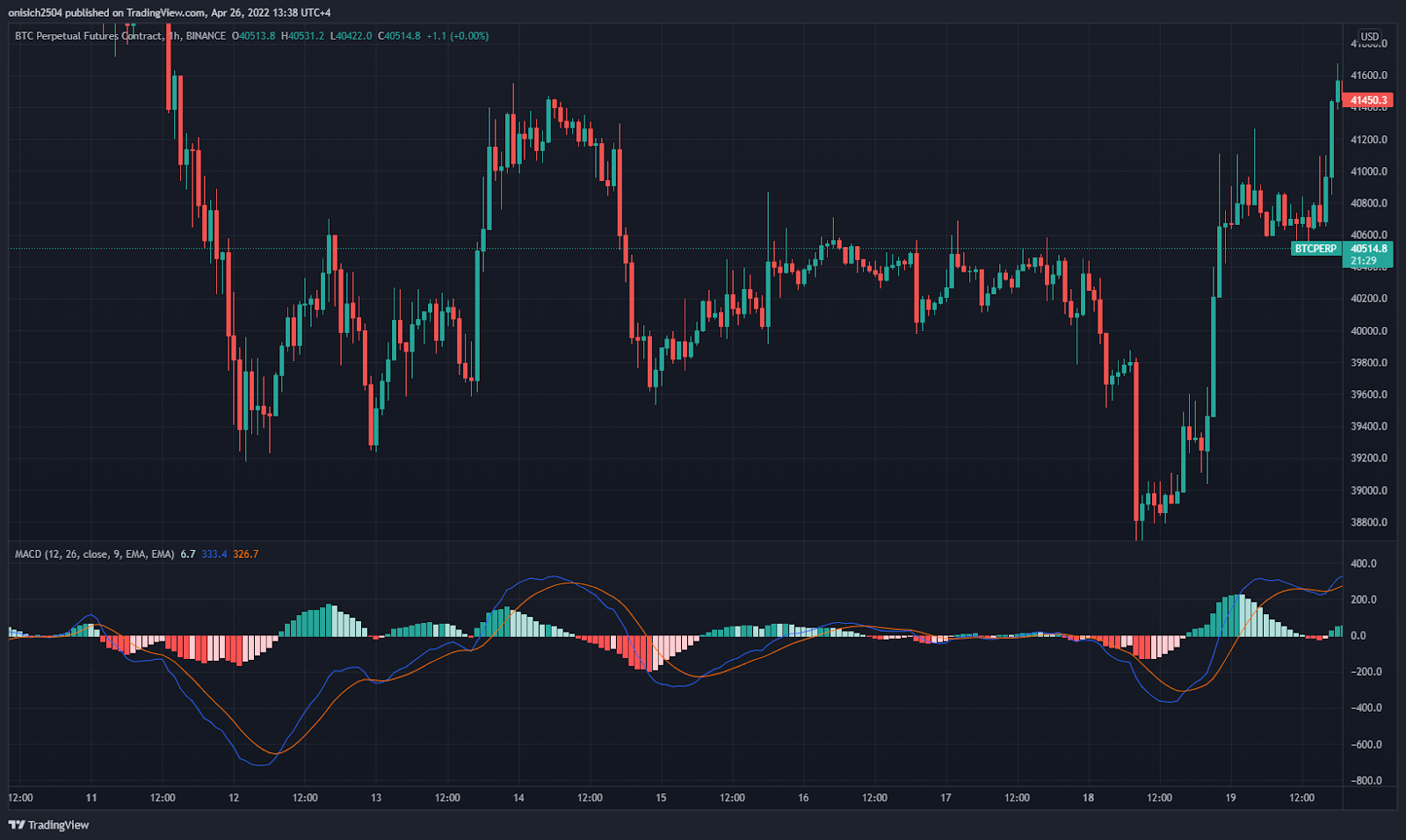Click the date label 17 on the time axis
Image resolution: width=1406 pixels, height=840 pixels.
[x=946, y=798]
